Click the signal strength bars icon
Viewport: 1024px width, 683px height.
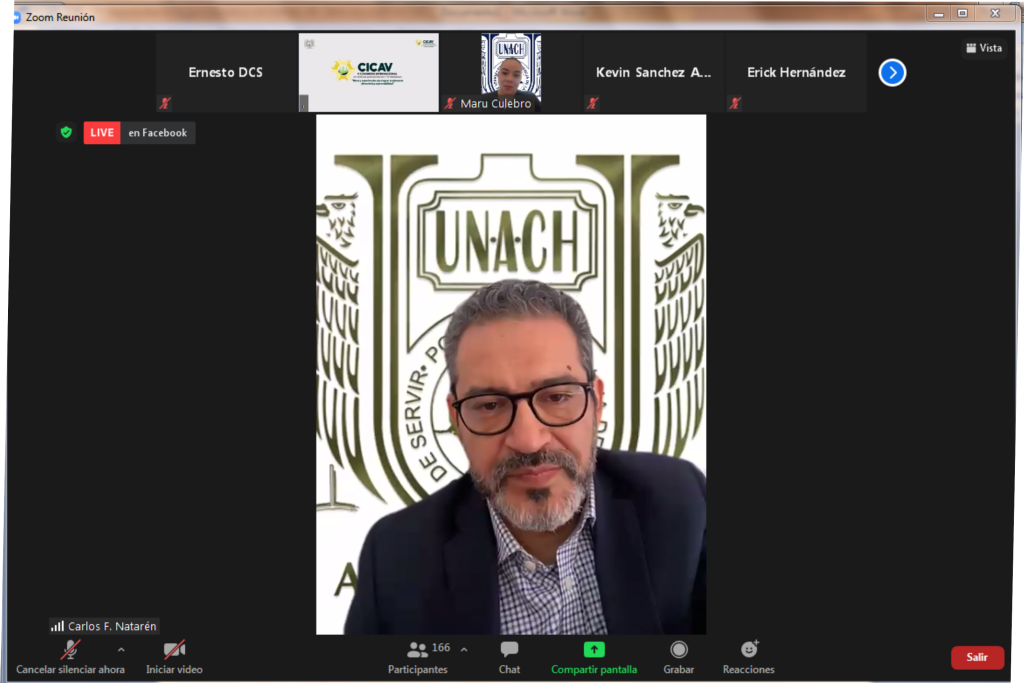coord(57,626)
